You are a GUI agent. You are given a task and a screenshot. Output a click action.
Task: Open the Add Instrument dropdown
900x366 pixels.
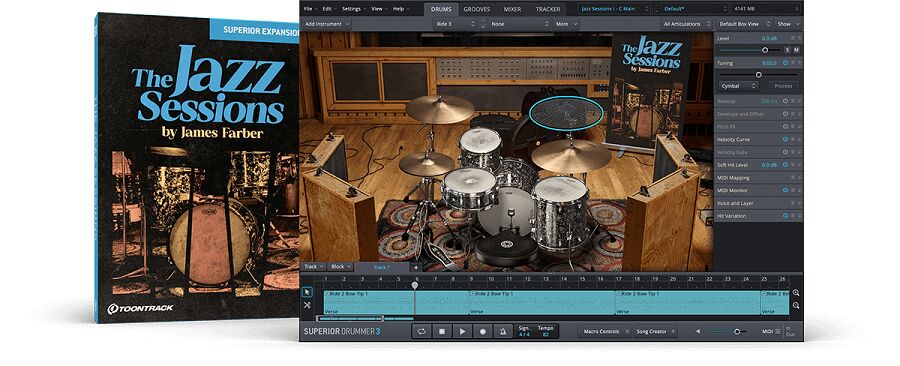[x=327, y=24]
